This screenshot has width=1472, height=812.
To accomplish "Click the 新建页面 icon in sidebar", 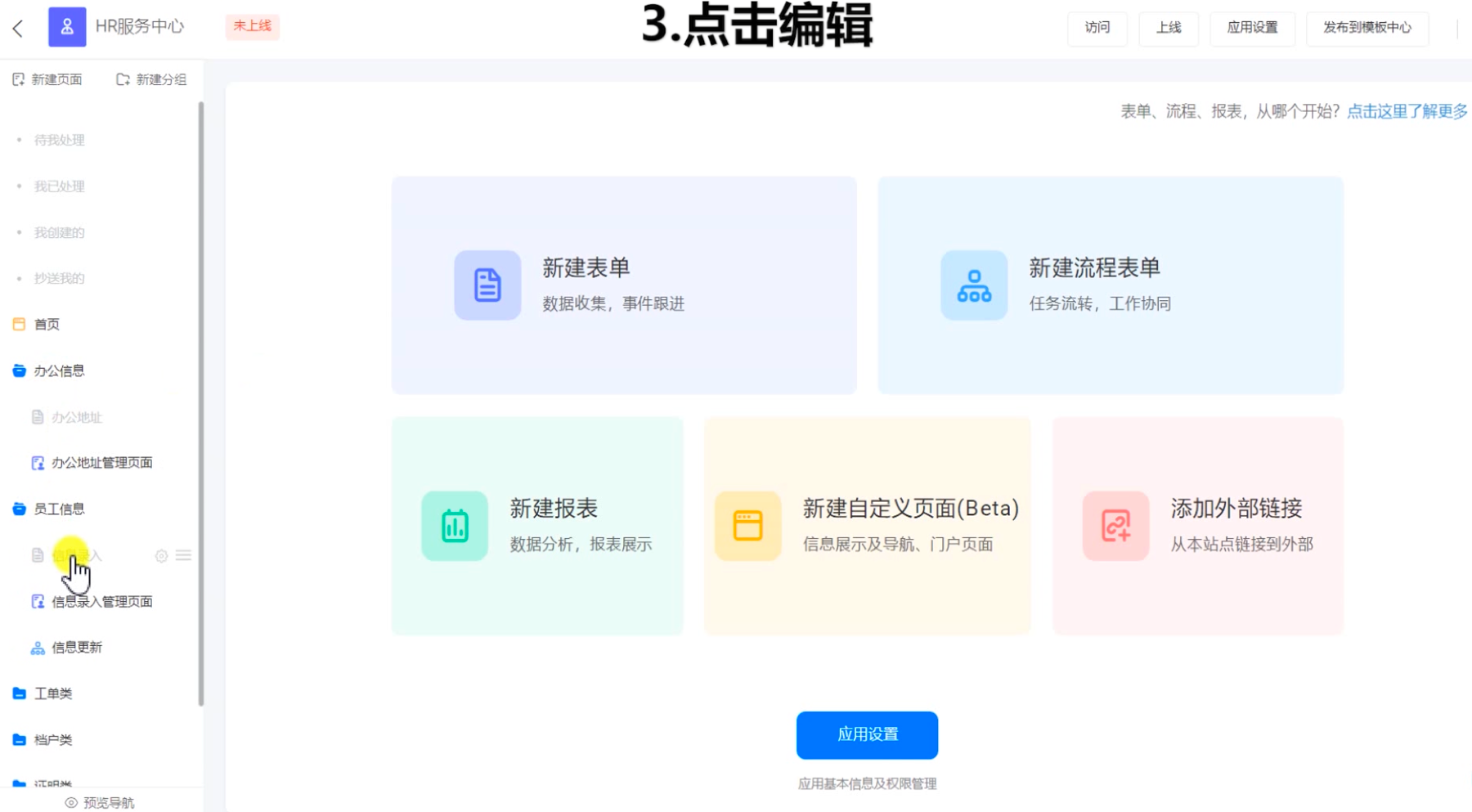I will 19,79.
